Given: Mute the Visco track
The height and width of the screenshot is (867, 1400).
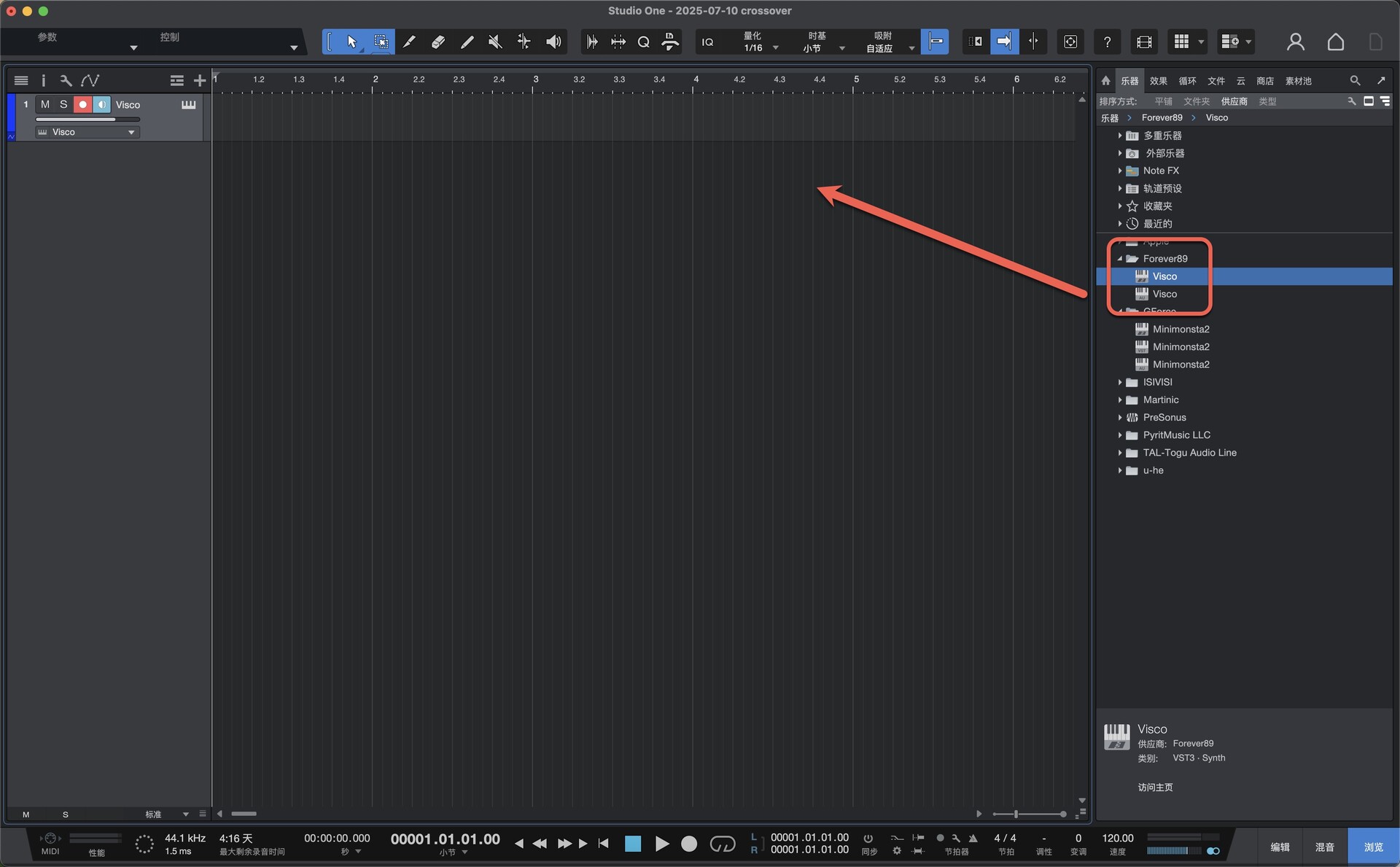Looking at the screenshot, I should [45, 105].
